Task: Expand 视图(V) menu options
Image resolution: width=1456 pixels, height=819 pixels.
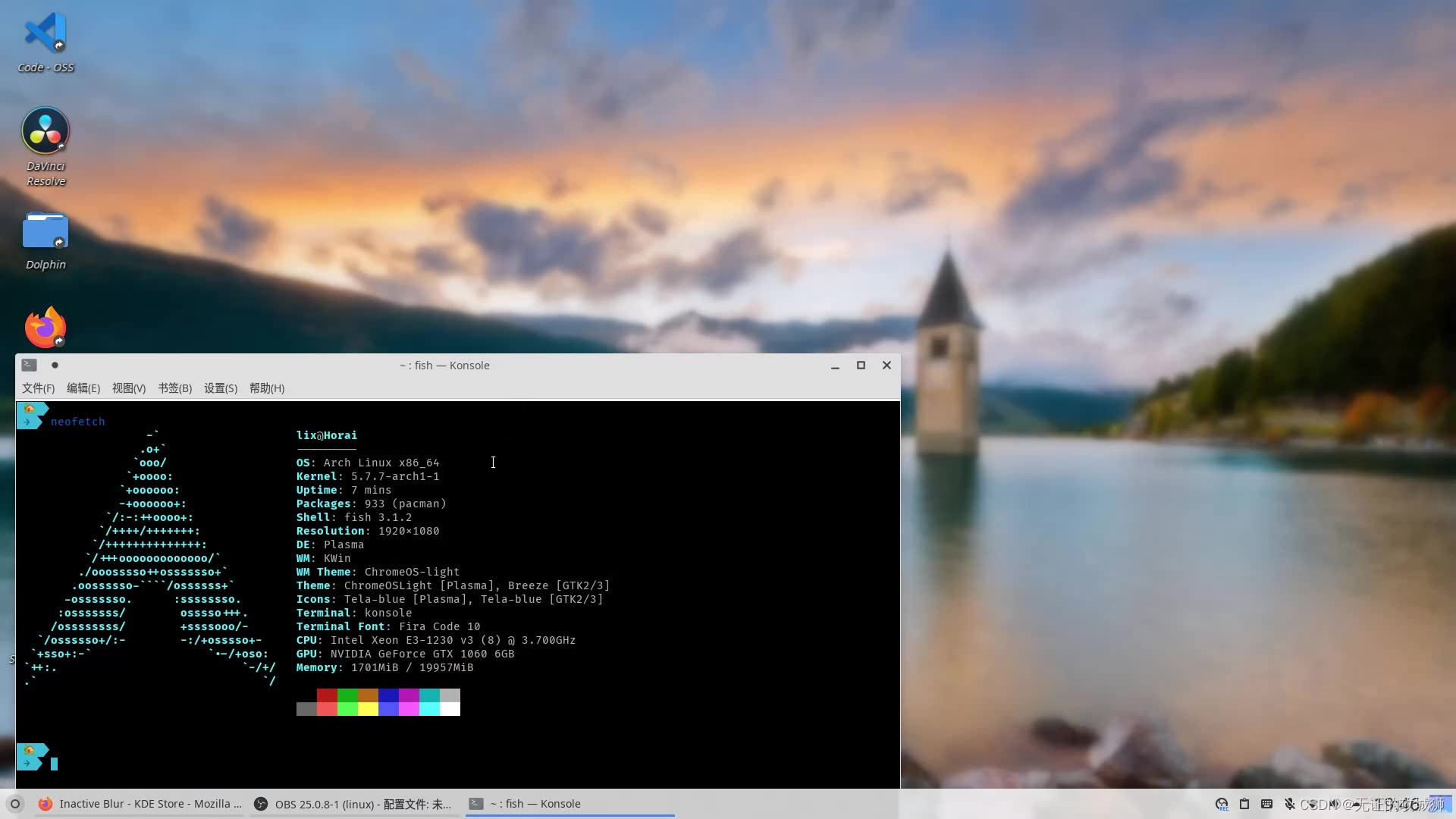Action: coord(129,388)
